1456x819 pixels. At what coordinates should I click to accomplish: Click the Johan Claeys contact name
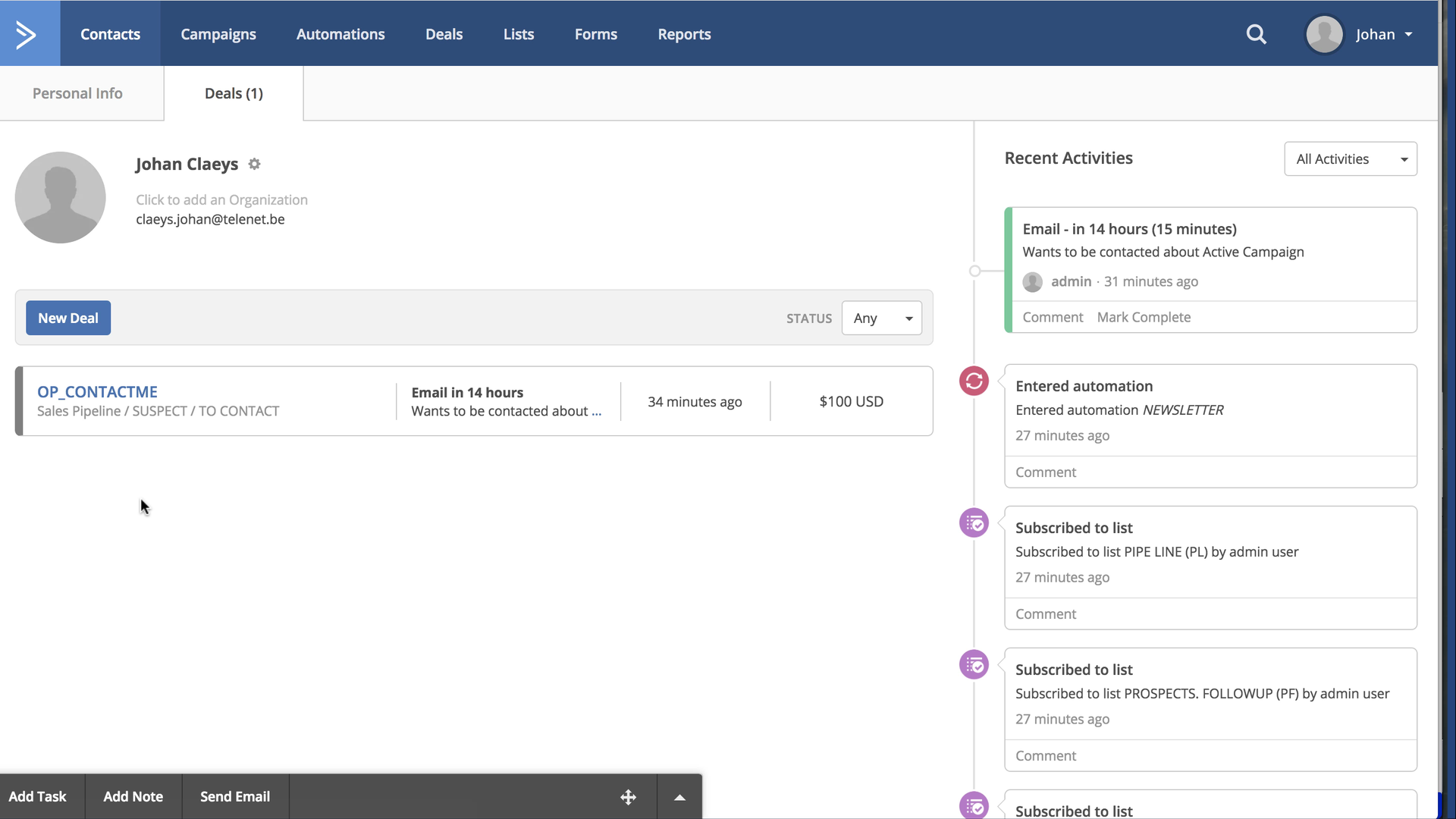[x=187, y=164]
